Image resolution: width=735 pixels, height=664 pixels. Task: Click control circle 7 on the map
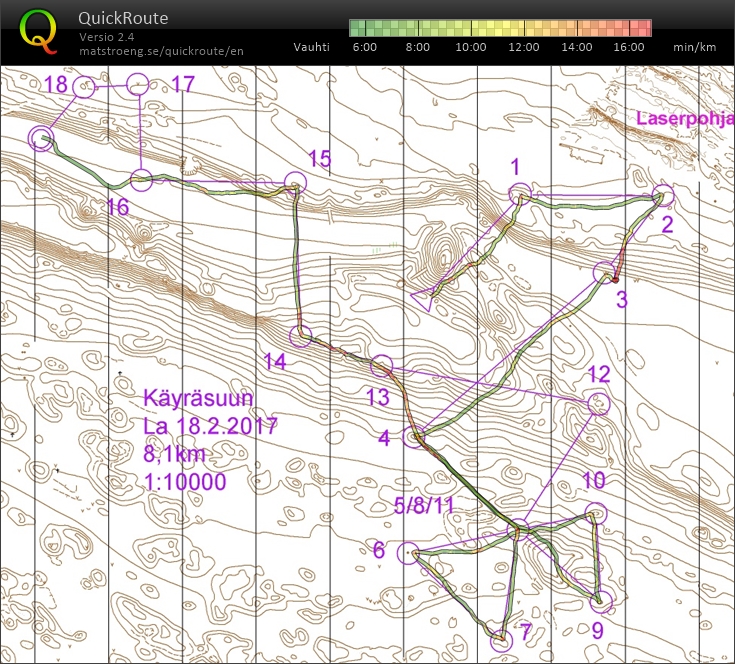(501, 641)
